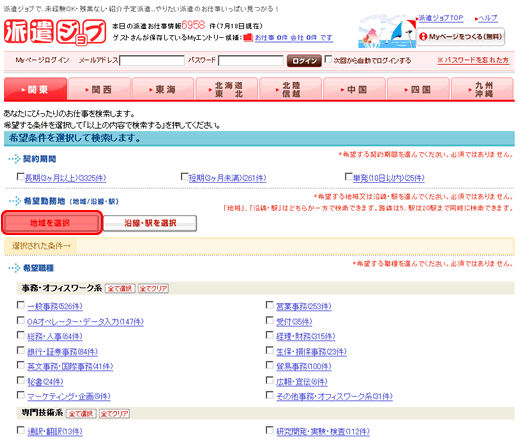Check the 貿易事務 checkbox
Viewport: 520px width, 439px height.
click(270, 365)
